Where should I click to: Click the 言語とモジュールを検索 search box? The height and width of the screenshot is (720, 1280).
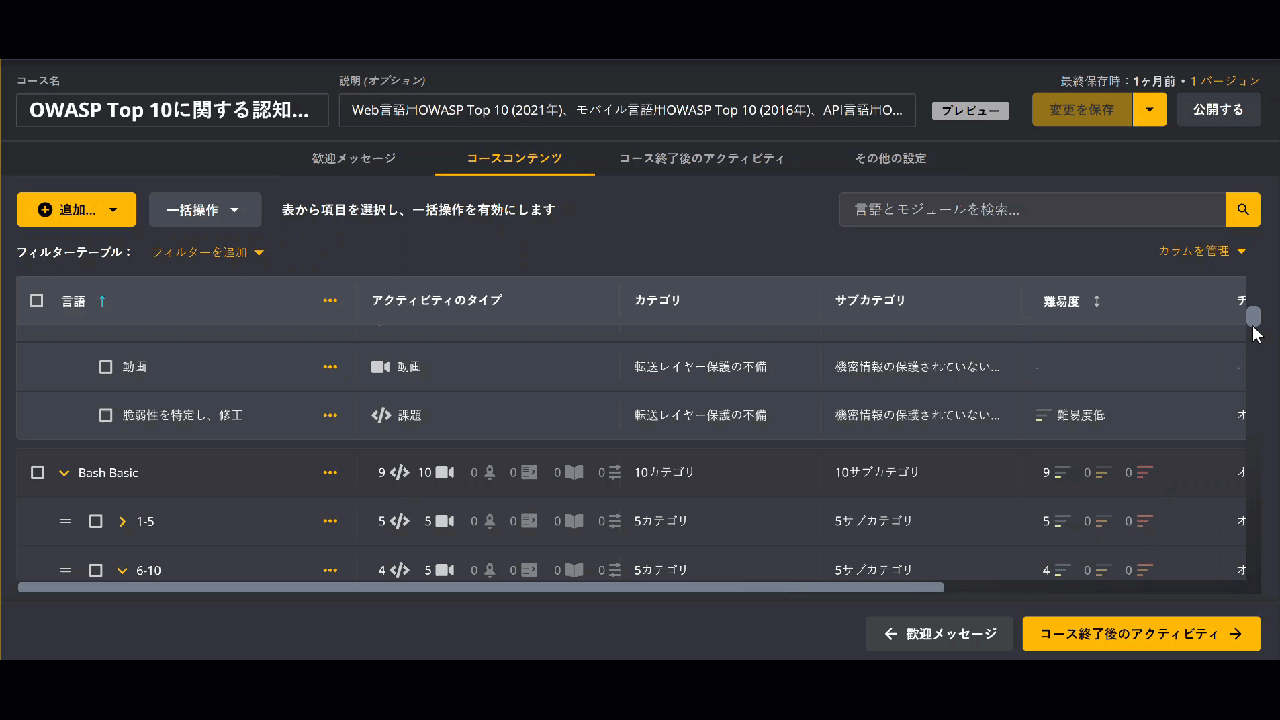(1032, 210)
